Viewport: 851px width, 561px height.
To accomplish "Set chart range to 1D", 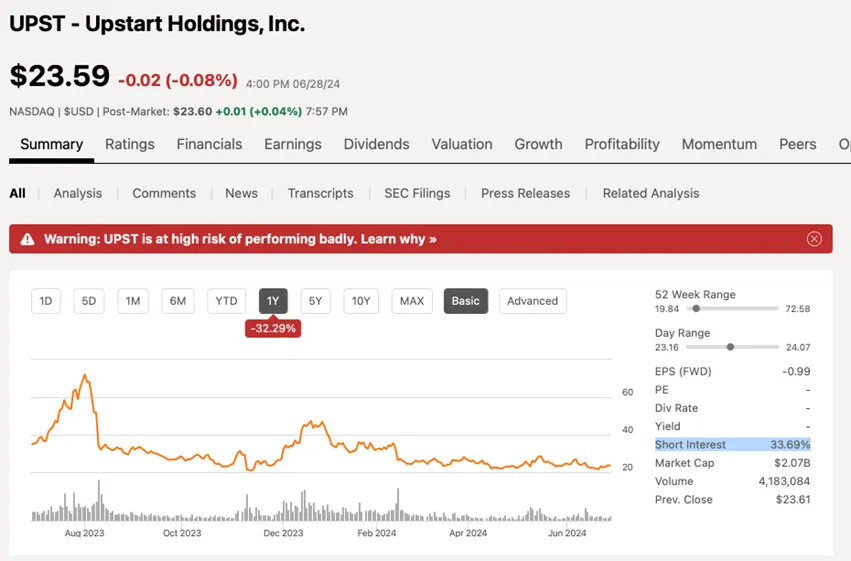I will pos(46,301).
